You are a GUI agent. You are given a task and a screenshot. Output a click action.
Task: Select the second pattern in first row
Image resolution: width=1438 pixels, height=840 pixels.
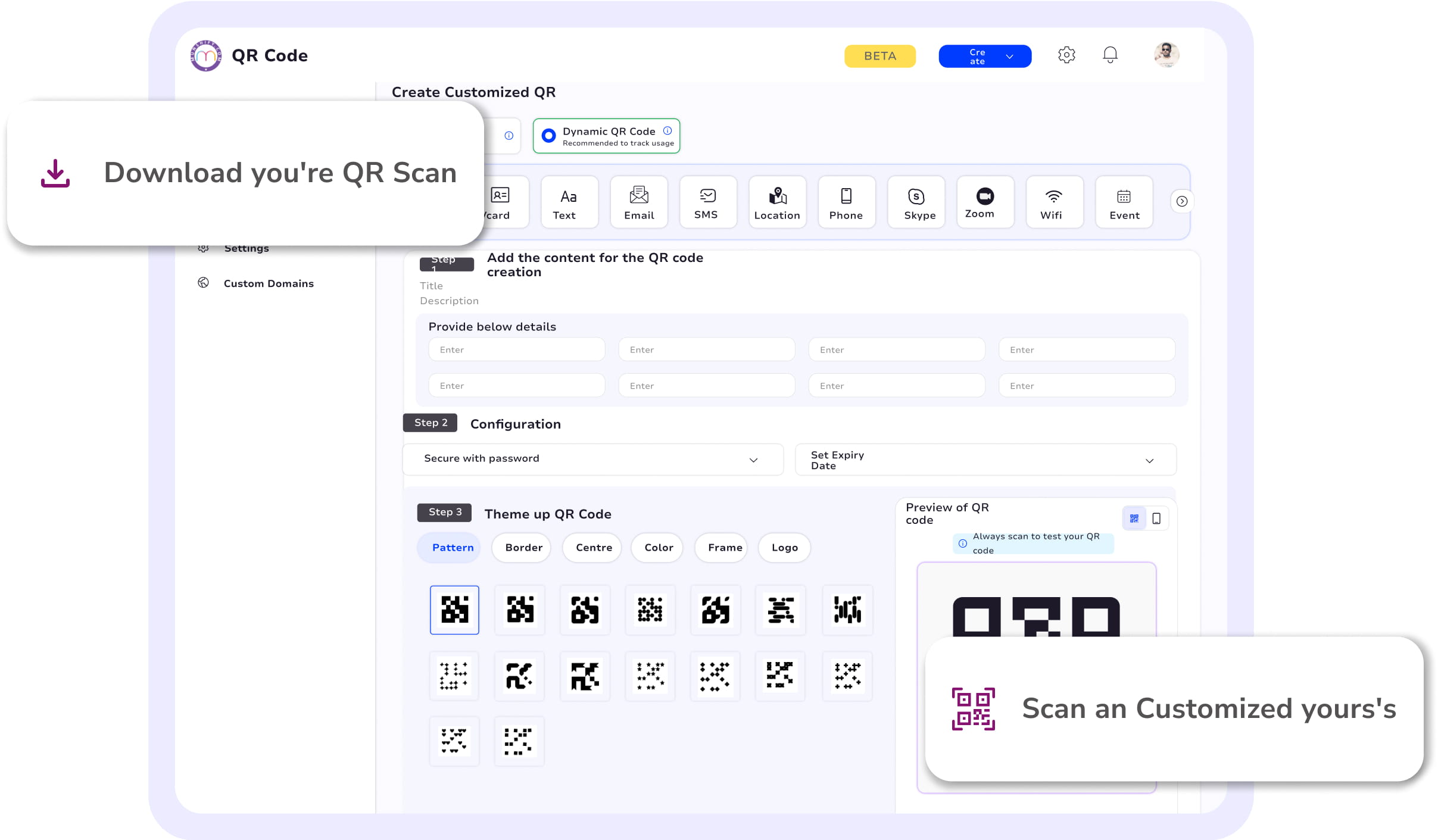520,610
